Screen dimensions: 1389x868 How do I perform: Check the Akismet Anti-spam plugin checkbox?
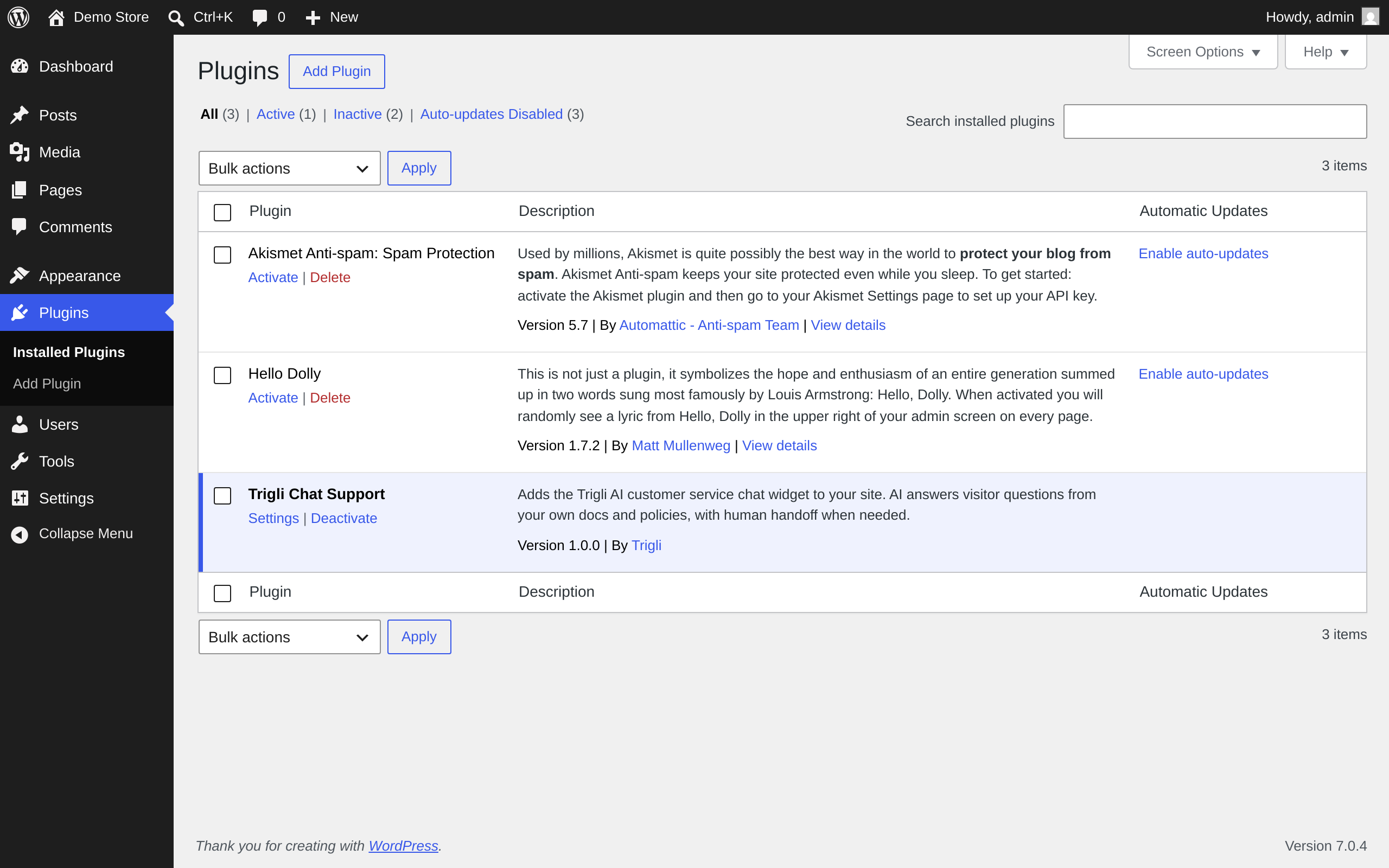(222, 255)
